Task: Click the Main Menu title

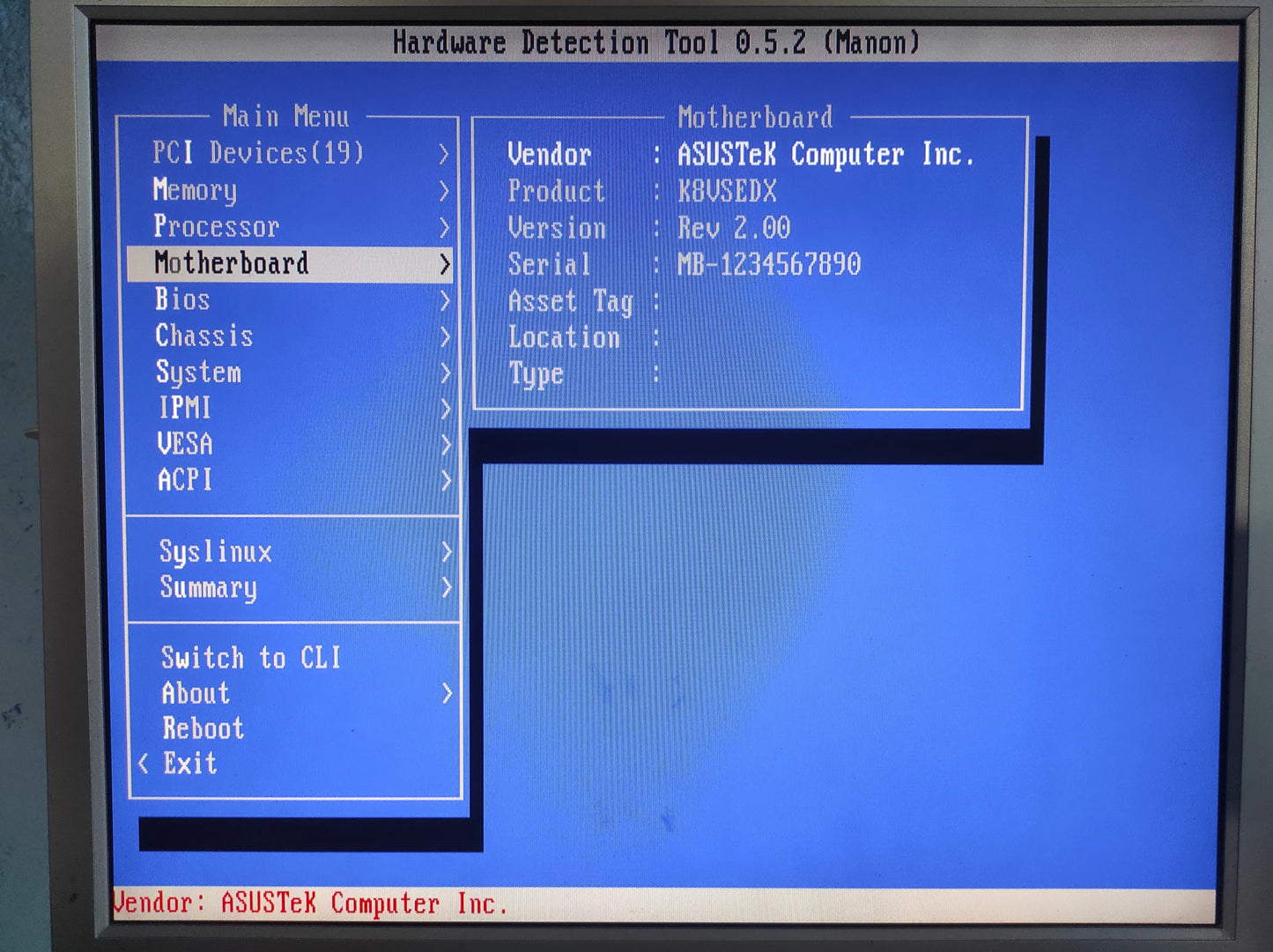Action: pos(285,116)
